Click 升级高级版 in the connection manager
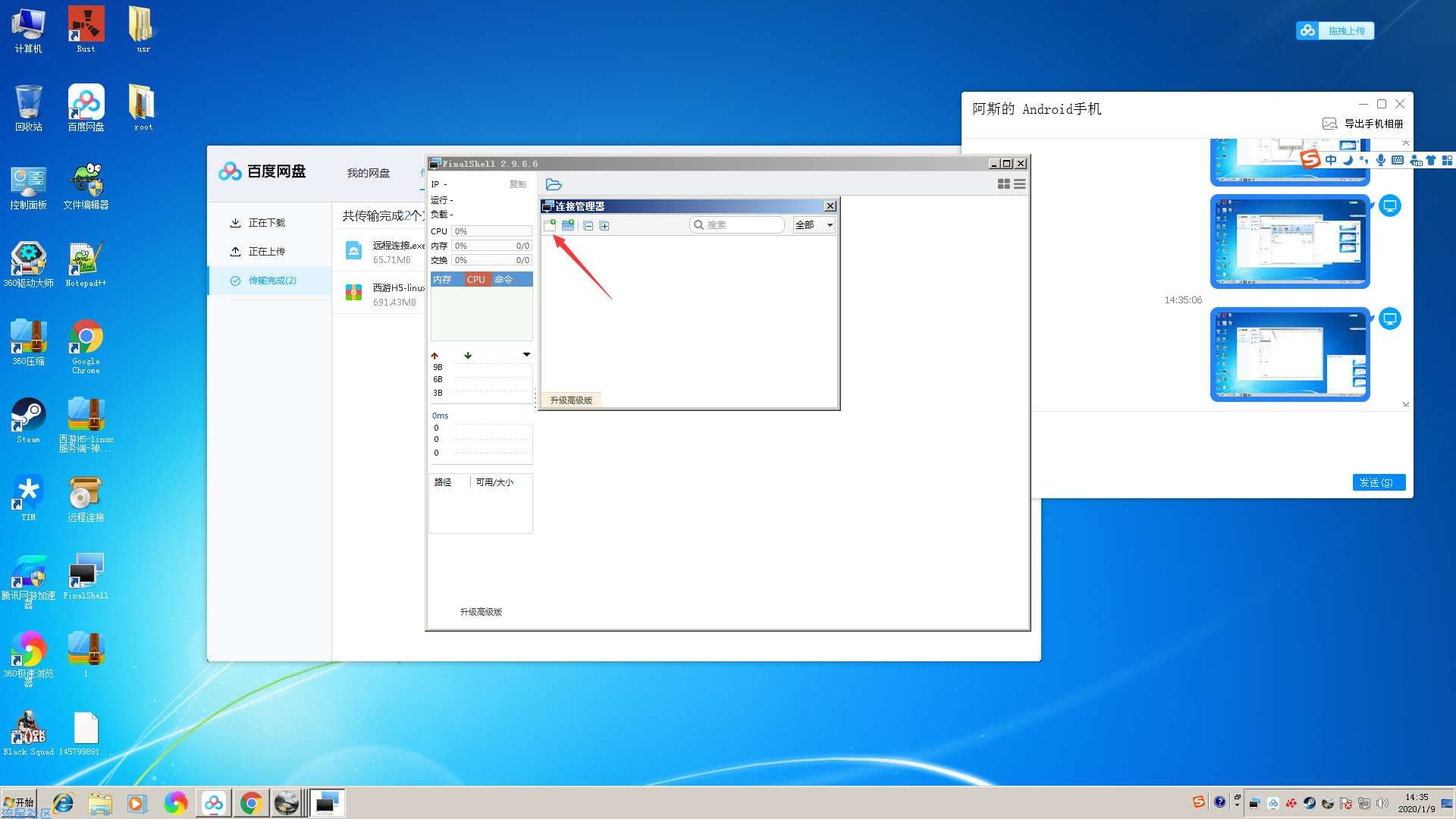Screen dimensions: 1456x819 (x=571, y=400)
